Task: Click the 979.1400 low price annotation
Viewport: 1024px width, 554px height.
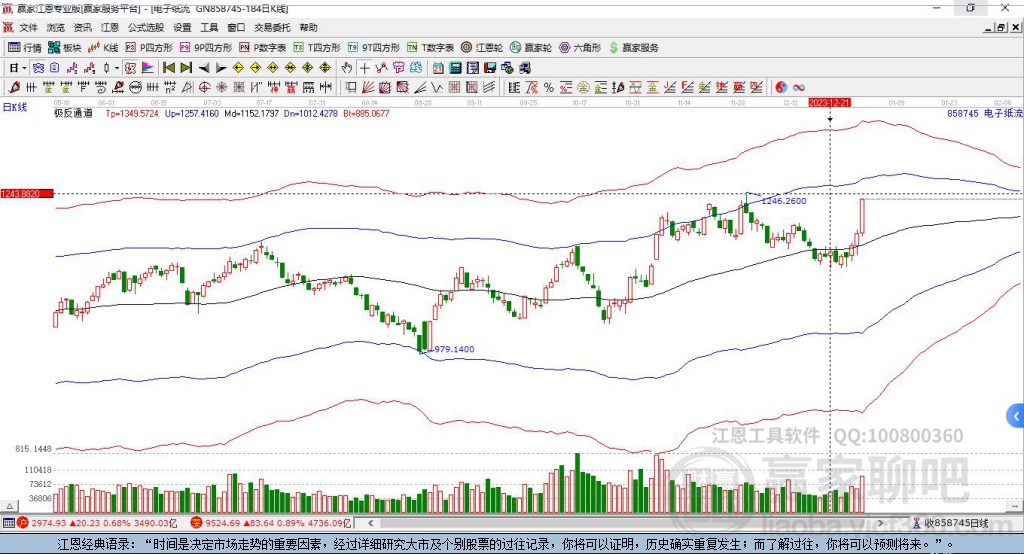Action: 454,350
